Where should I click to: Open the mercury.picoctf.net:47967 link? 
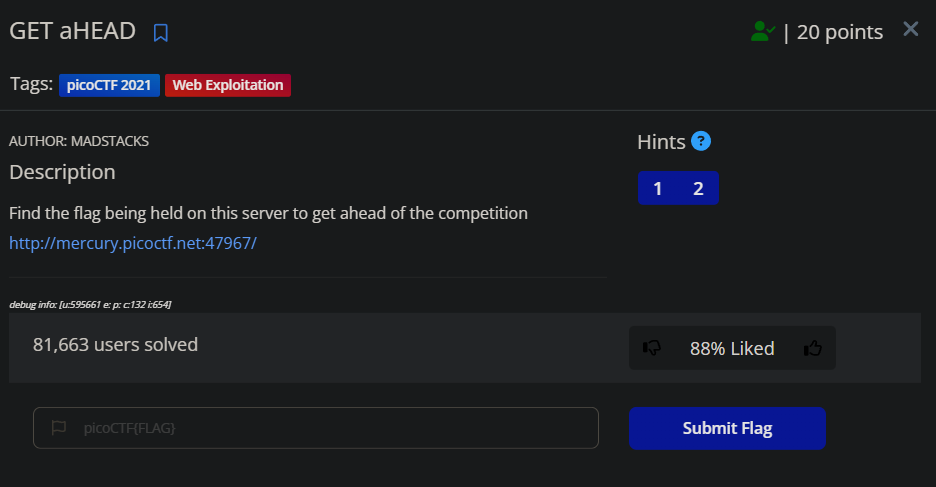pyautogui.click(x=133, y=244)
